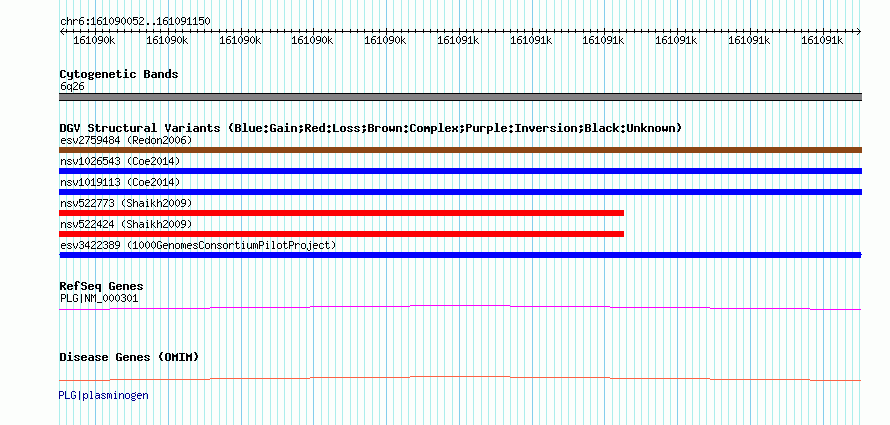
Task: Select the Cytogenetic Bands track title
Action: [119, 74]
